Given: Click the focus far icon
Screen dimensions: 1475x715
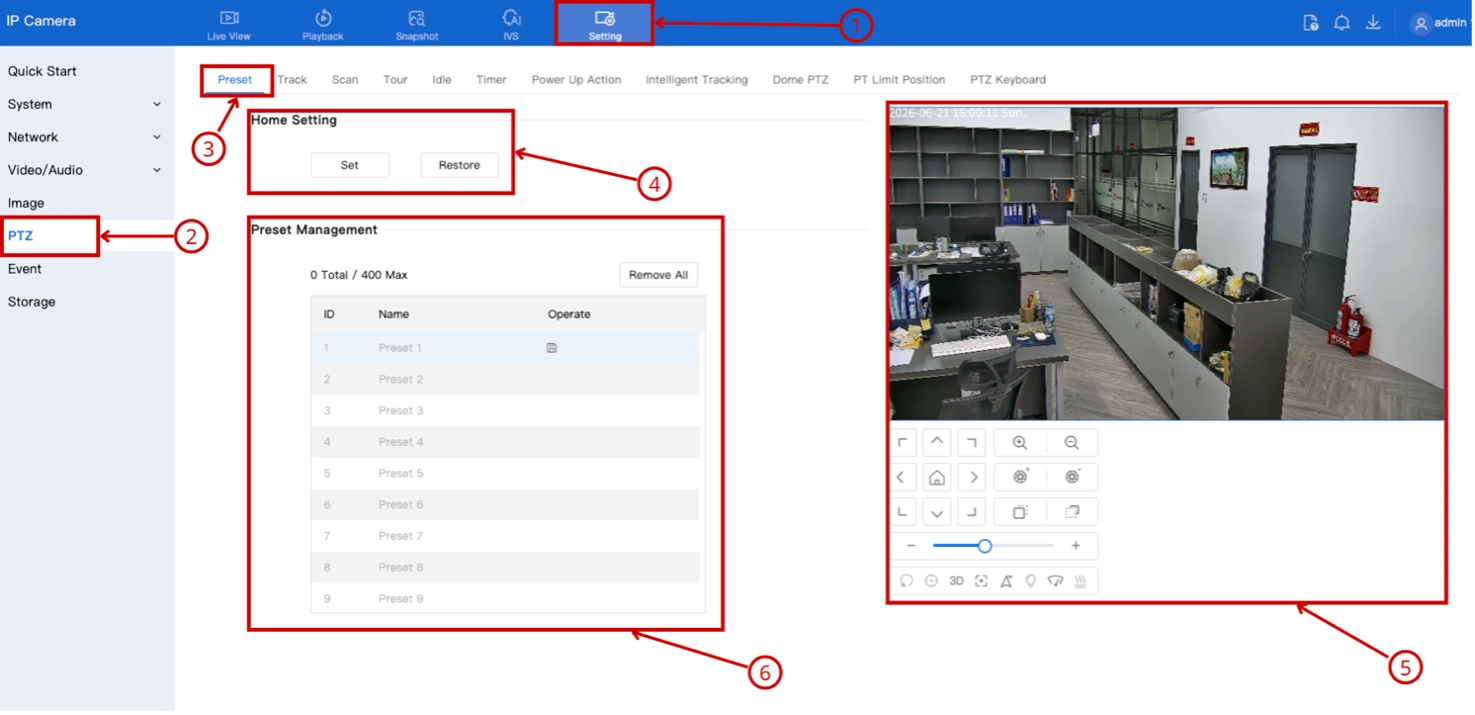Looking at the screenshot, I should pos(1072,512).
